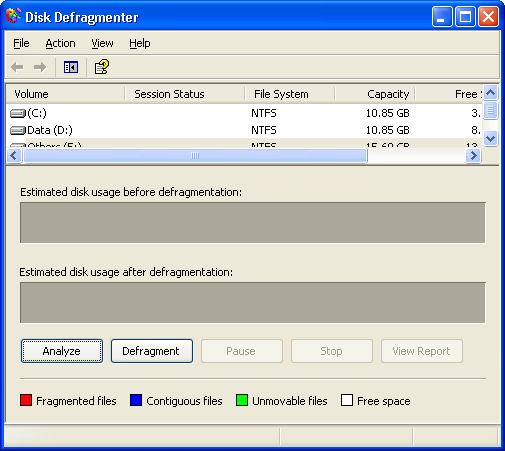
Task: Minimize the Disk Defragmenter window
Action: [x=442, y=16]
